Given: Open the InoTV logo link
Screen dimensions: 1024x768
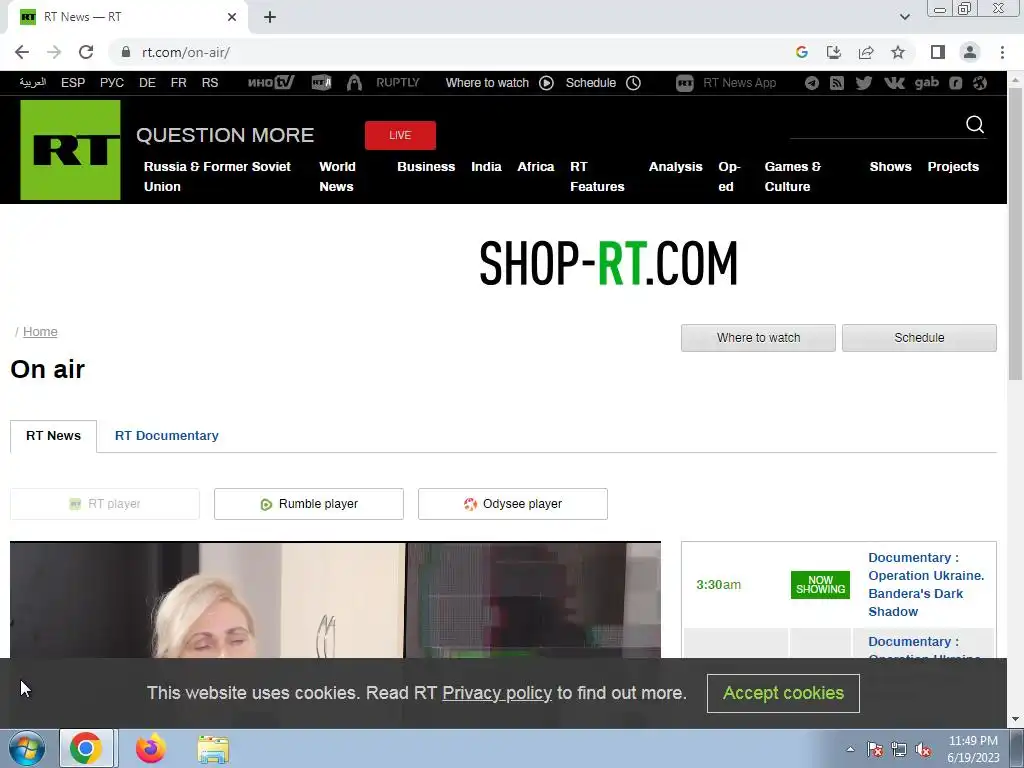Looking at the screenshot, I should coord(271,82).
